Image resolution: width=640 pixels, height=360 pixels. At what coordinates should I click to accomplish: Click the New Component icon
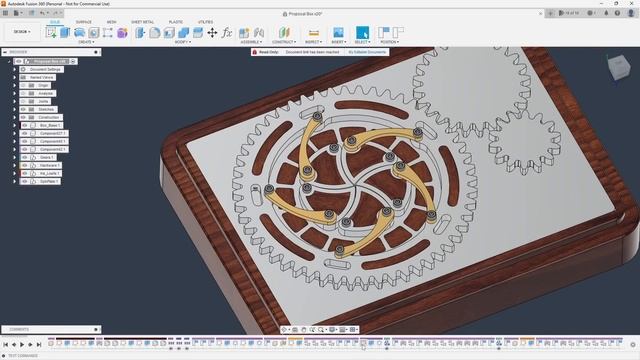coord(244,33)
